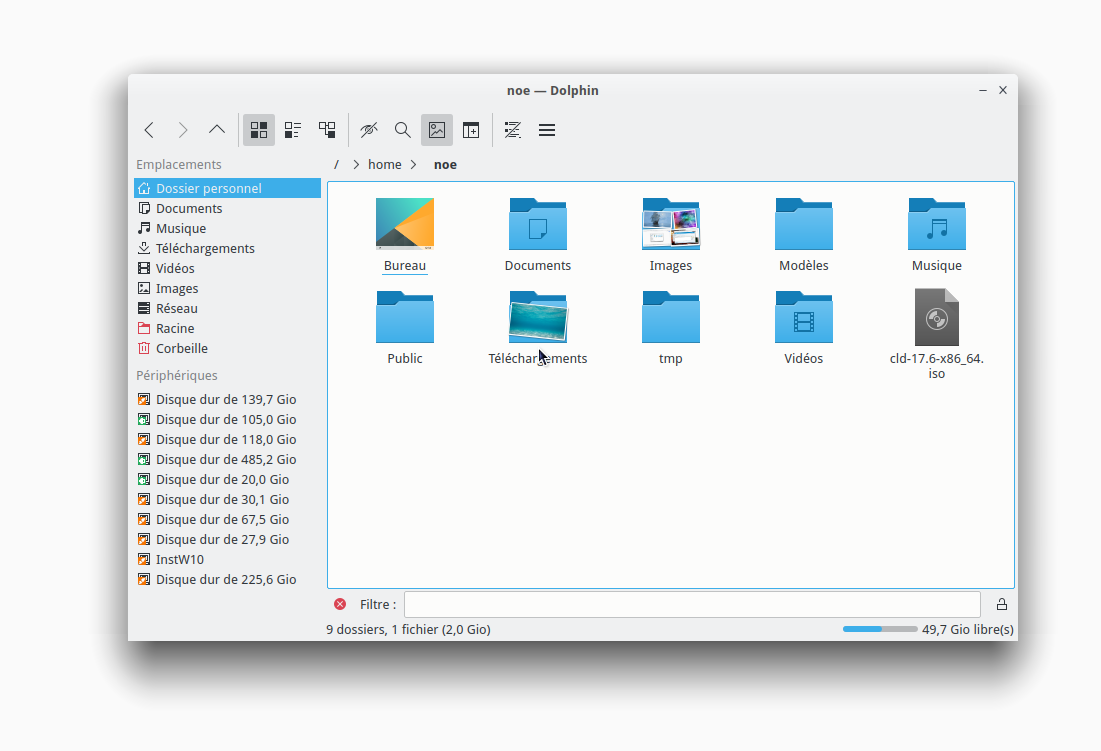
Task: Toggle the image preview button
Action: [437, 130]
